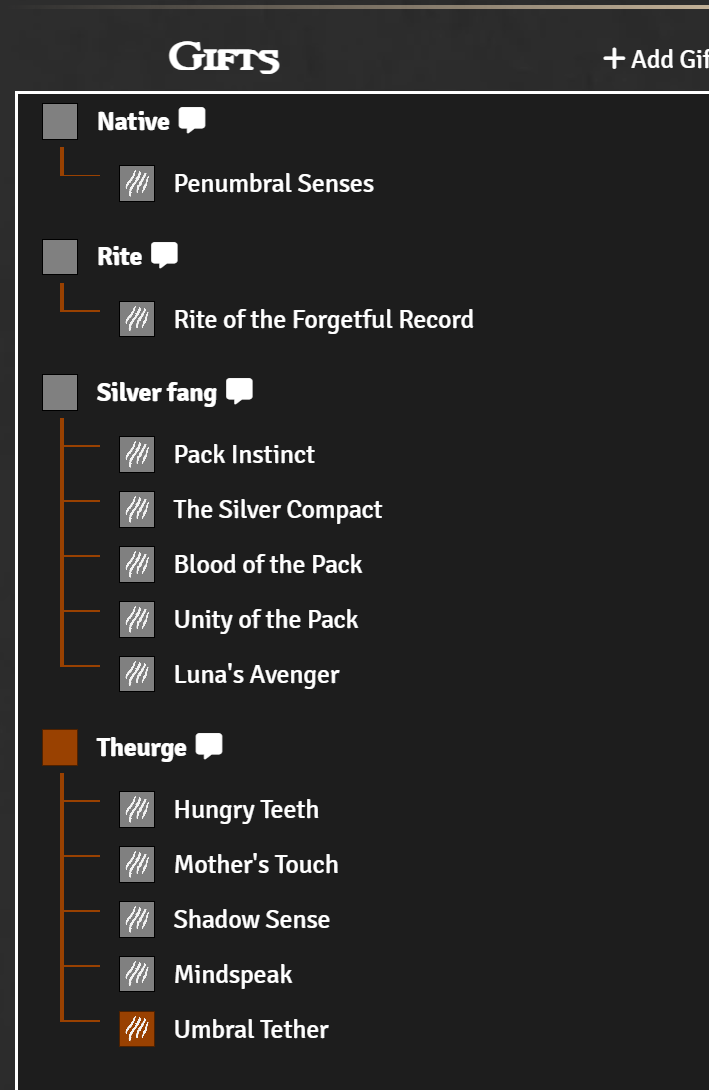Collapse the Silver fang gift group
Image resolution: width=709 pixels, height=1090 pixels.
pos(156,393)
